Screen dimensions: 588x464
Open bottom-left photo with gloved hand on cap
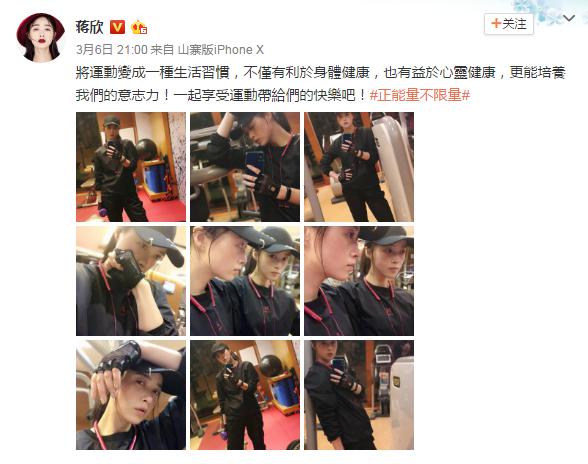click(131, 395)
